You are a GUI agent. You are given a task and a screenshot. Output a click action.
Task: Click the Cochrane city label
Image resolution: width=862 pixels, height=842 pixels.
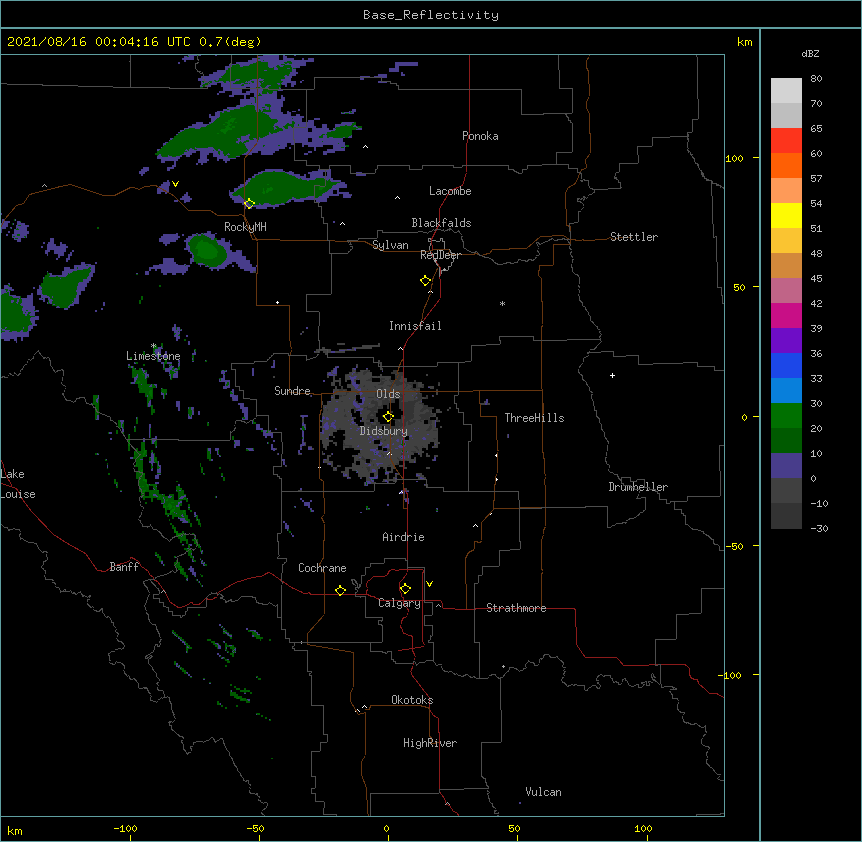coord(322,568)
